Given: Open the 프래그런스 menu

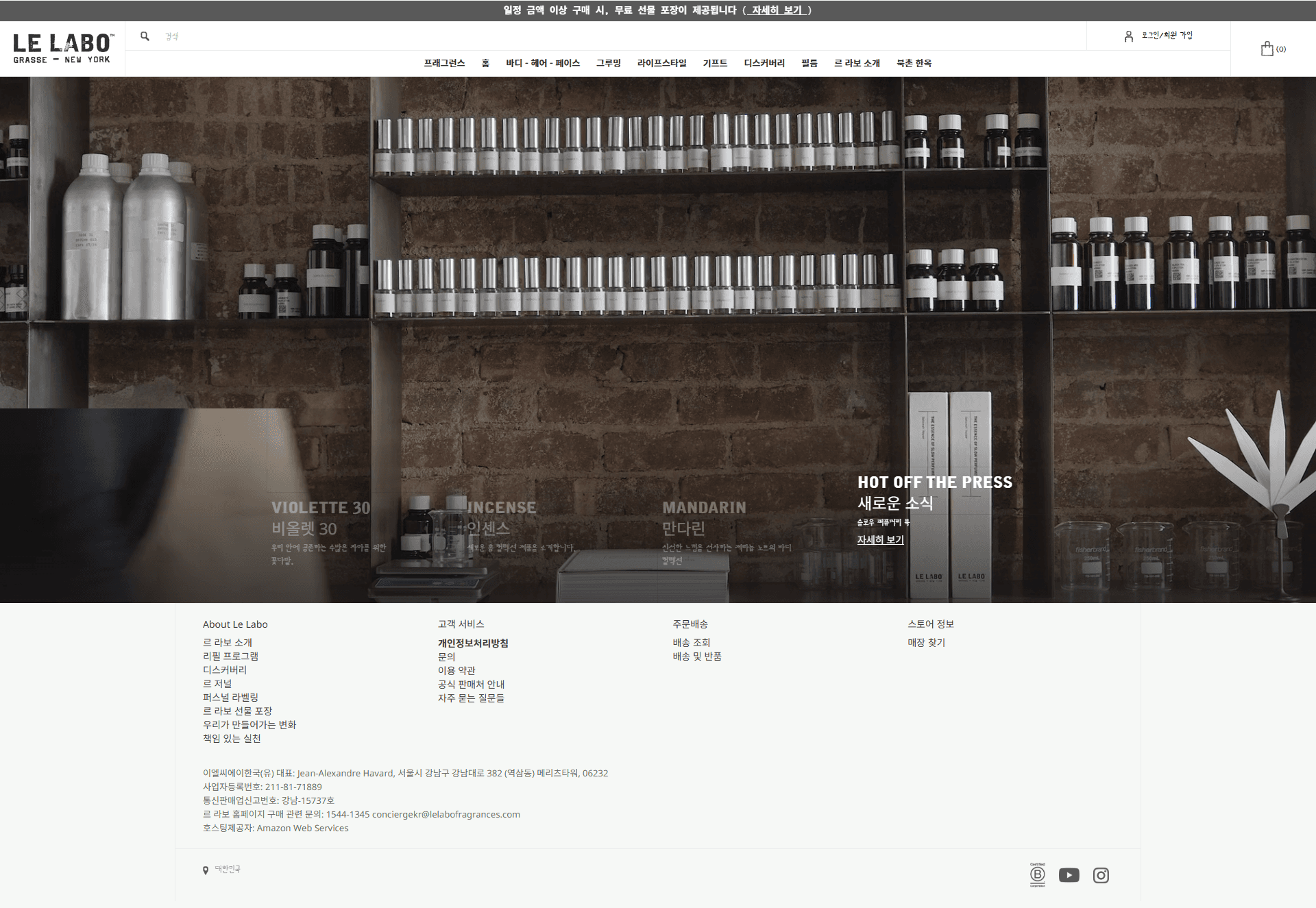Looking at the screenshot, I should tap(444, 63).
